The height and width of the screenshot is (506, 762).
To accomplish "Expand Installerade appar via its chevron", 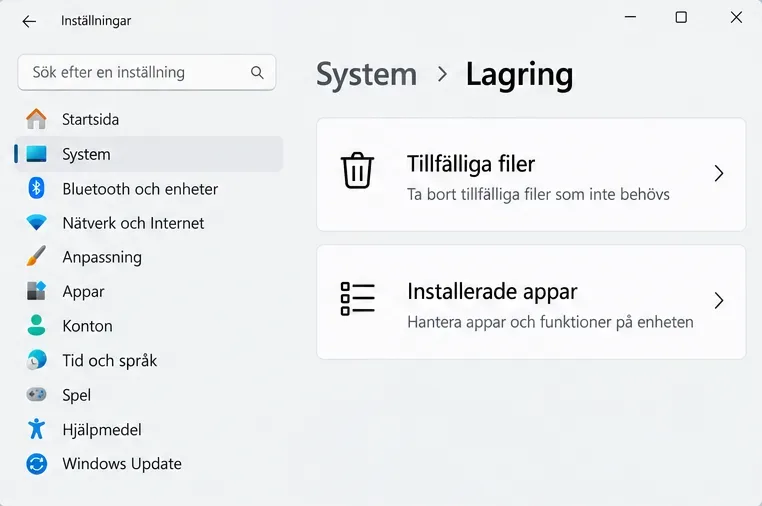I will pyautogui.click(x=719, y=301).
